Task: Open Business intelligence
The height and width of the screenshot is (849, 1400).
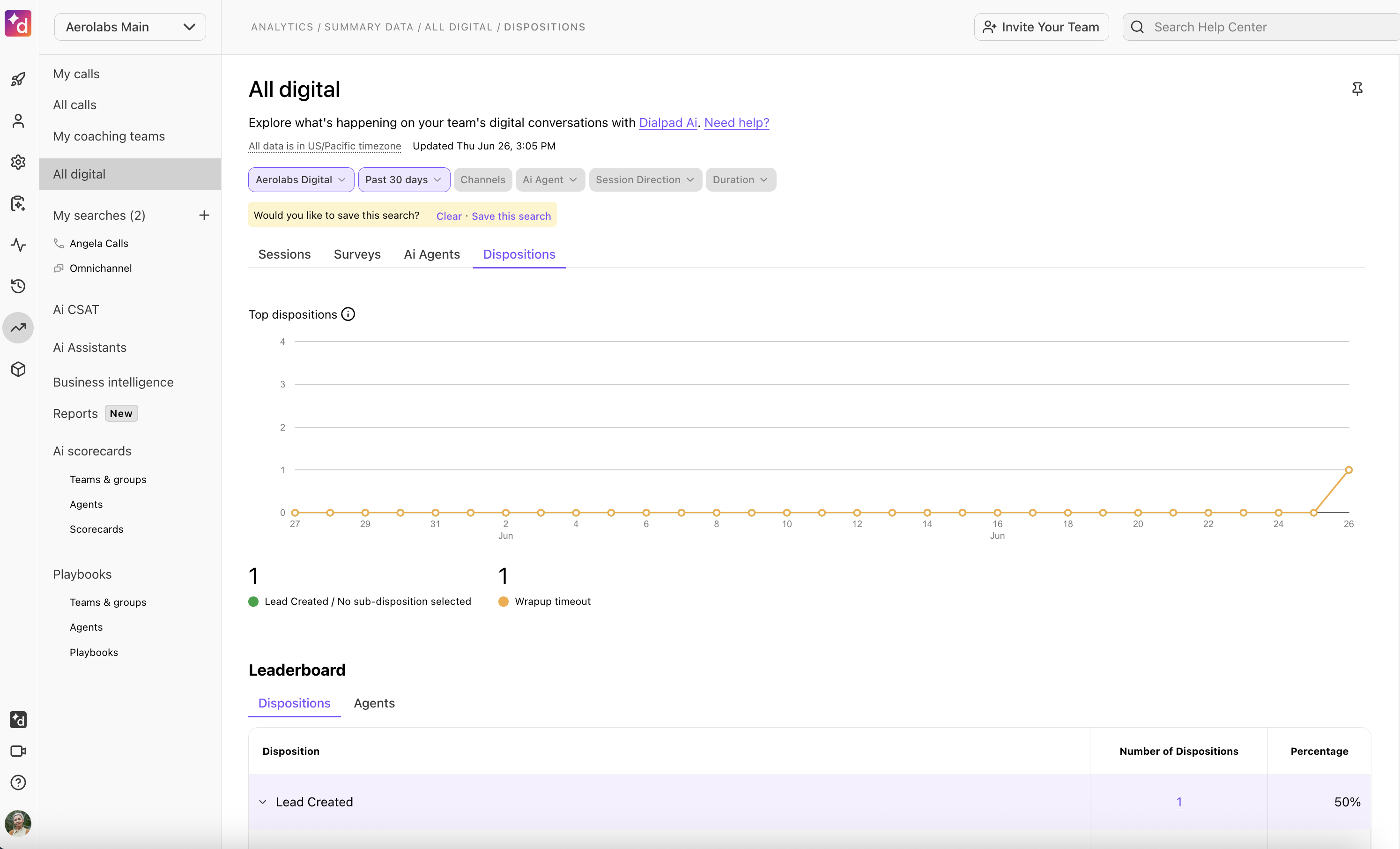Action: point(113,382)
